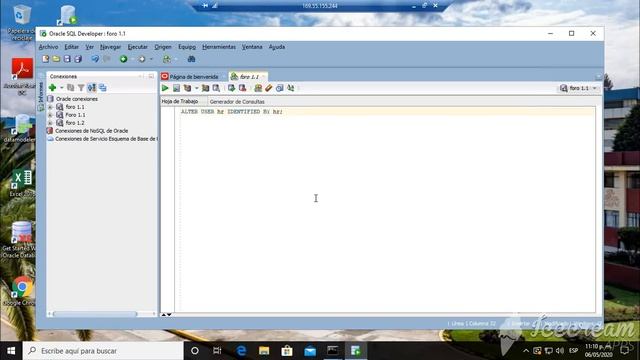This screenshot has width=640, height=360.
Task: Click the binoculars Find DB Object icon
Action: (191, 59)
